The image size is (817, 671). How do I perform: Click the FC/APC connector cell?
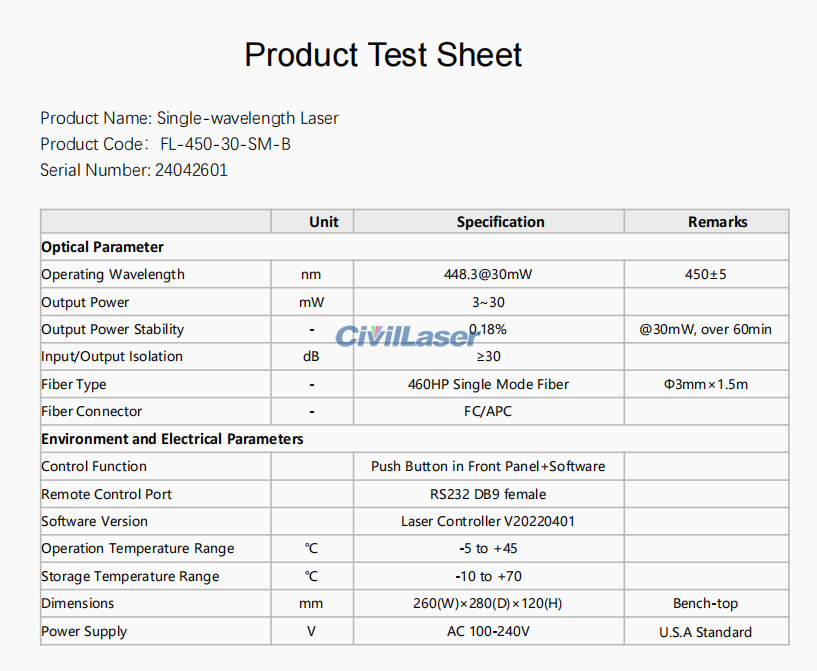(x=488, y=412)
